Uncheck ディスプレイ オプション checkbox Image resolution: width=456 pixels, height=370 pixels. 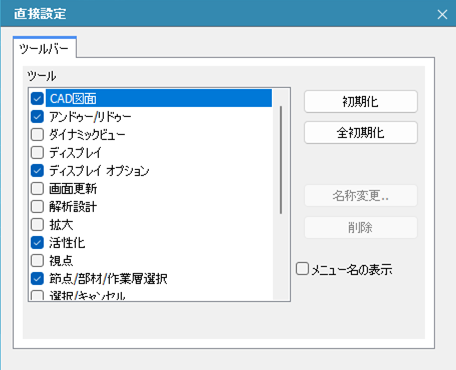[x=37, y=171]
